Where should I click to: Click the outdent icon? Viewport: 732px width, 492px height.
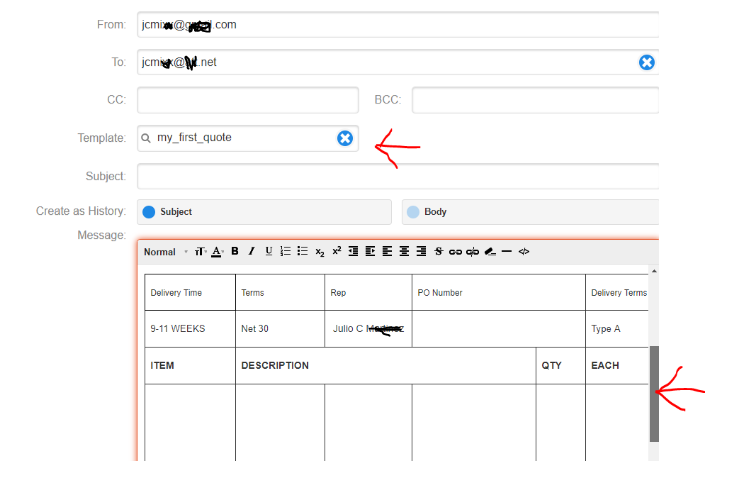click(x=353, y=251)
